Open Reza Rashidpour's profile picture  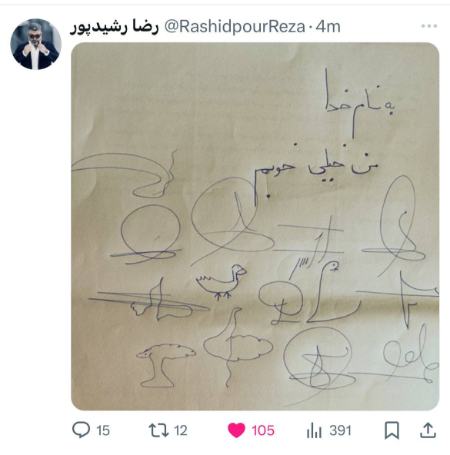click(36, 44)
